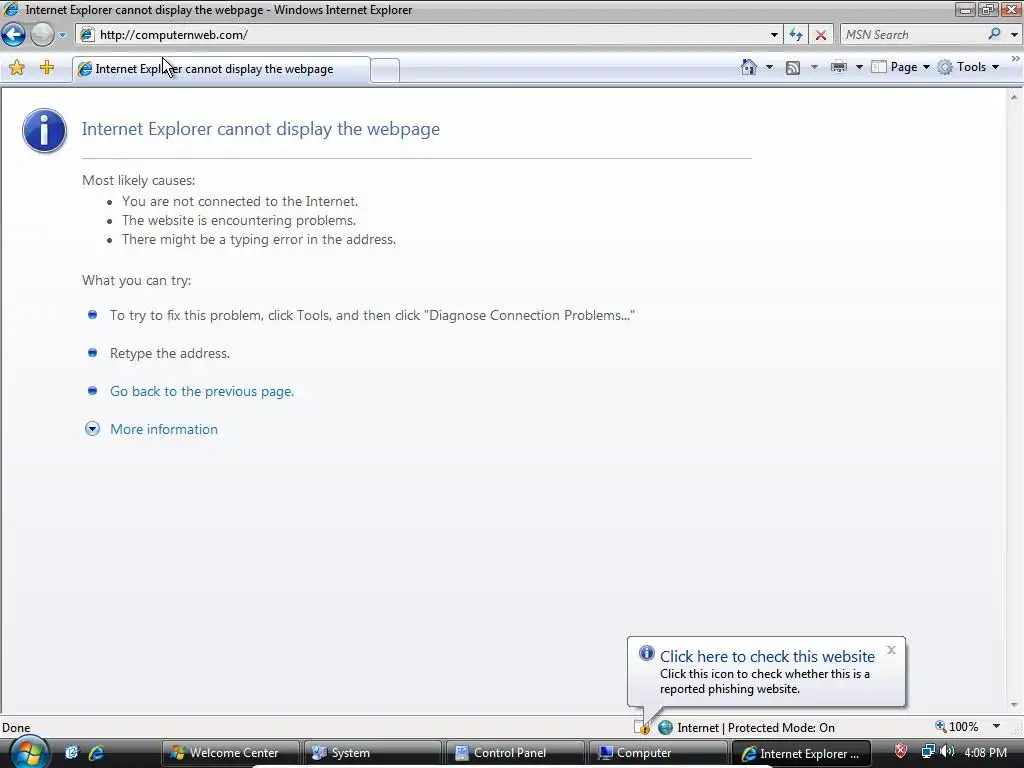
Task: Click 'Click here to check this website' balloon
Action: (767, 656)
